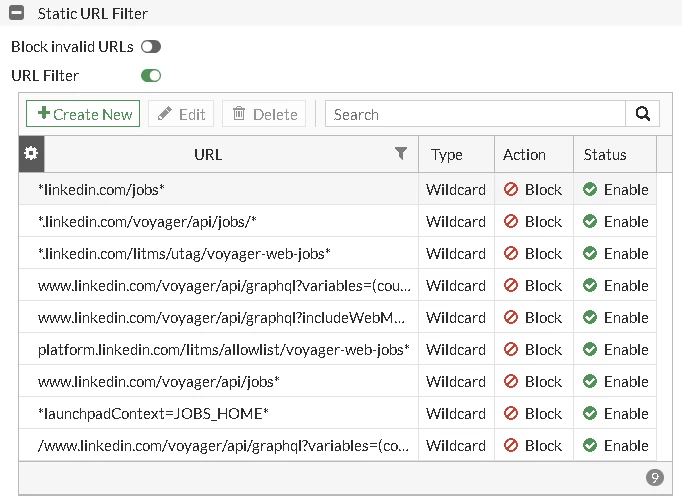This screenshot has height=499, width=682.
Task: Select the platform.linkedin.com allowlist URL row
Action: click(x=338, y=349)
